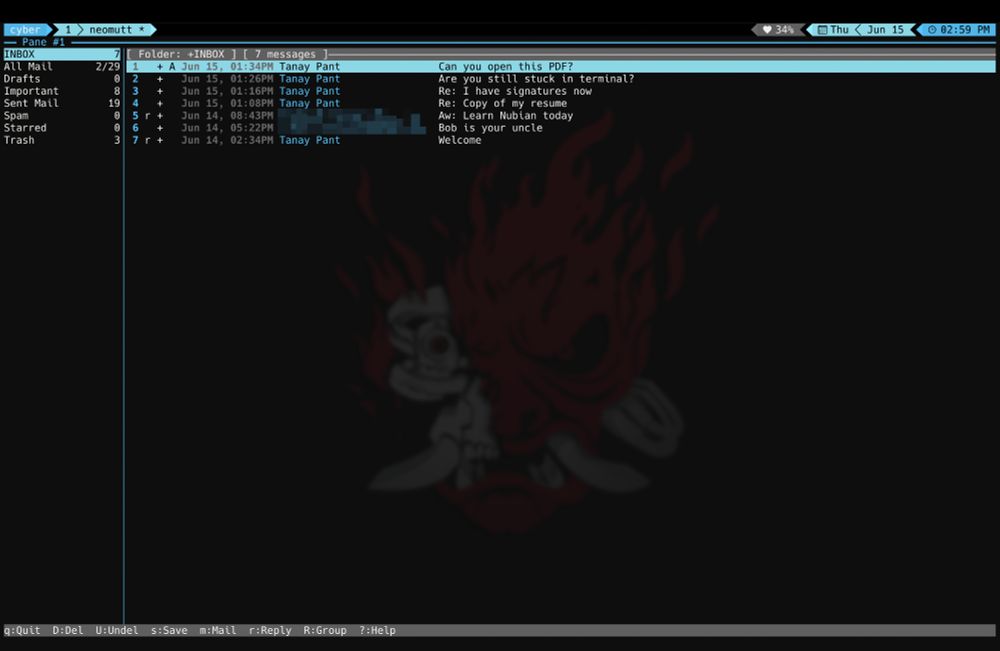1000x651 pixels.
Task: Click the Jun 15 date segment
Action: click(885, 30)
